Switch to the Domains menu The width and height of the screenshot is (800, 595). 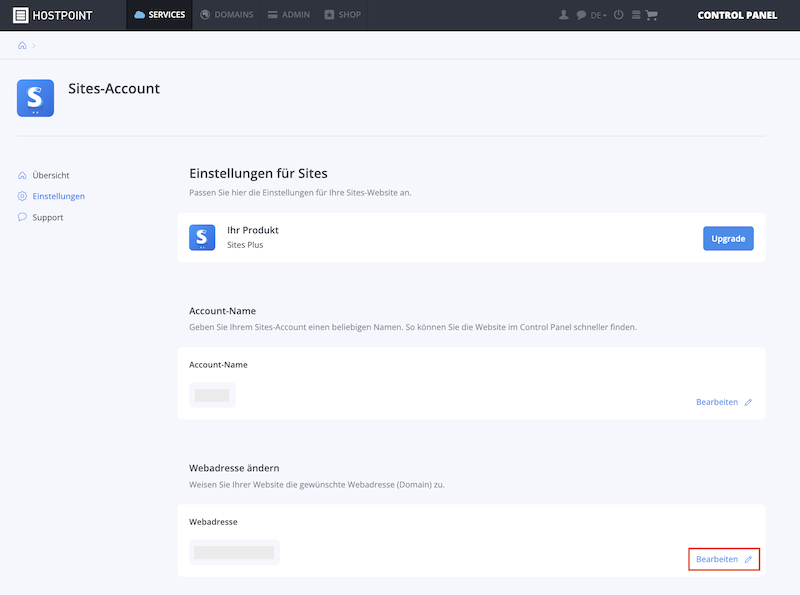pos(227,15)
